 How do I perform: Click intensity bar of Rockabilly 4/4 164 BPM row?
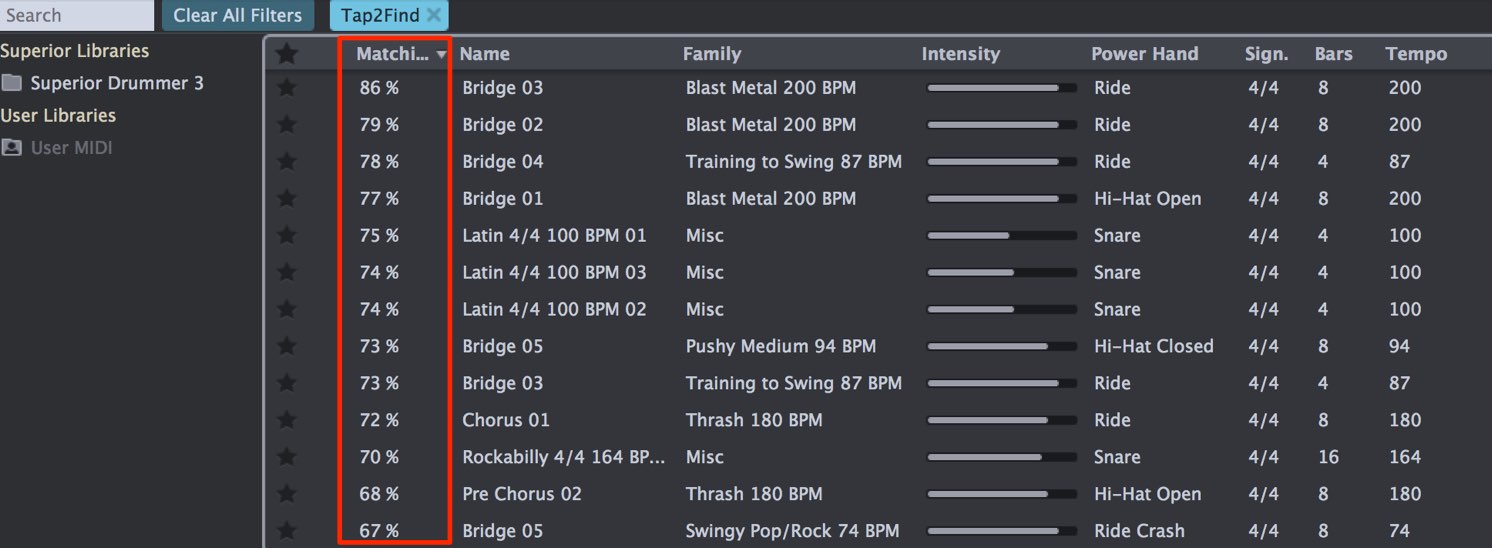(1002, 458)
